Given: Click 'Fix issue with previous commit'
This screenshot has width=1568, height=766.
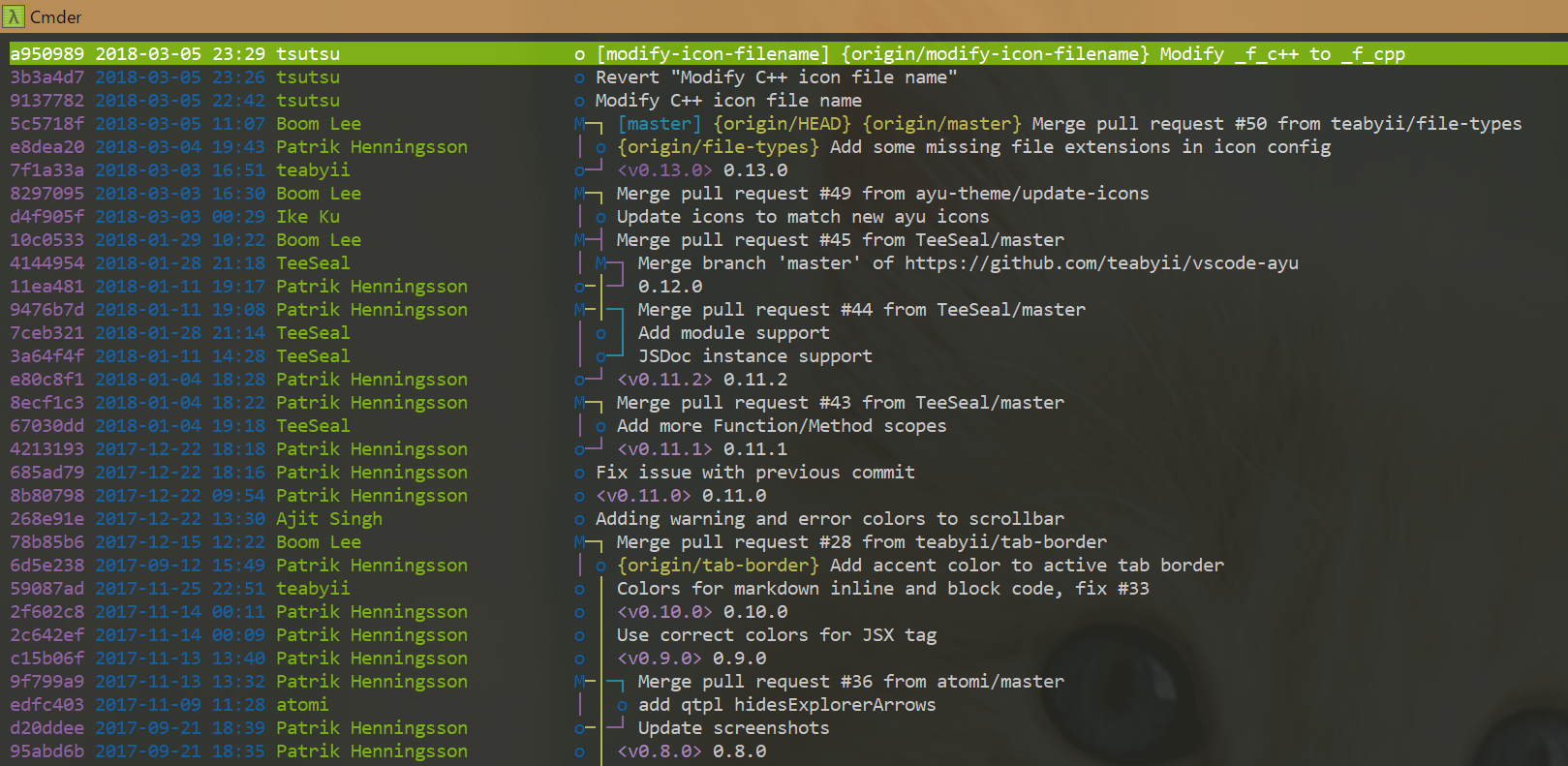Looking at the screenshot, I should [755, 473].
